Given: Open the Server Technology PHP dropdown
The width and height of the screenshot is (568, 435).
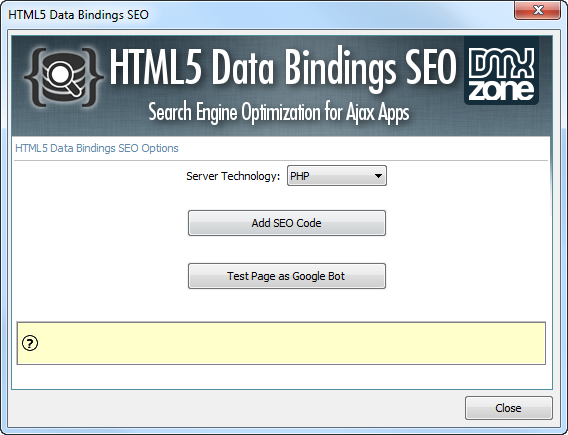Looking at the screenshot, I should click(x=337, y=176).
